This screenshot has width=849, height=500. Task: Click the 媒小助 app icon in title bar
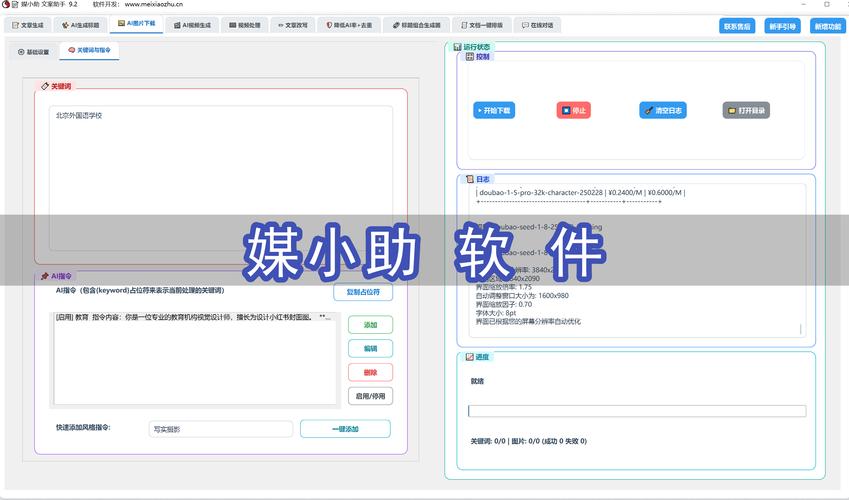5,4
